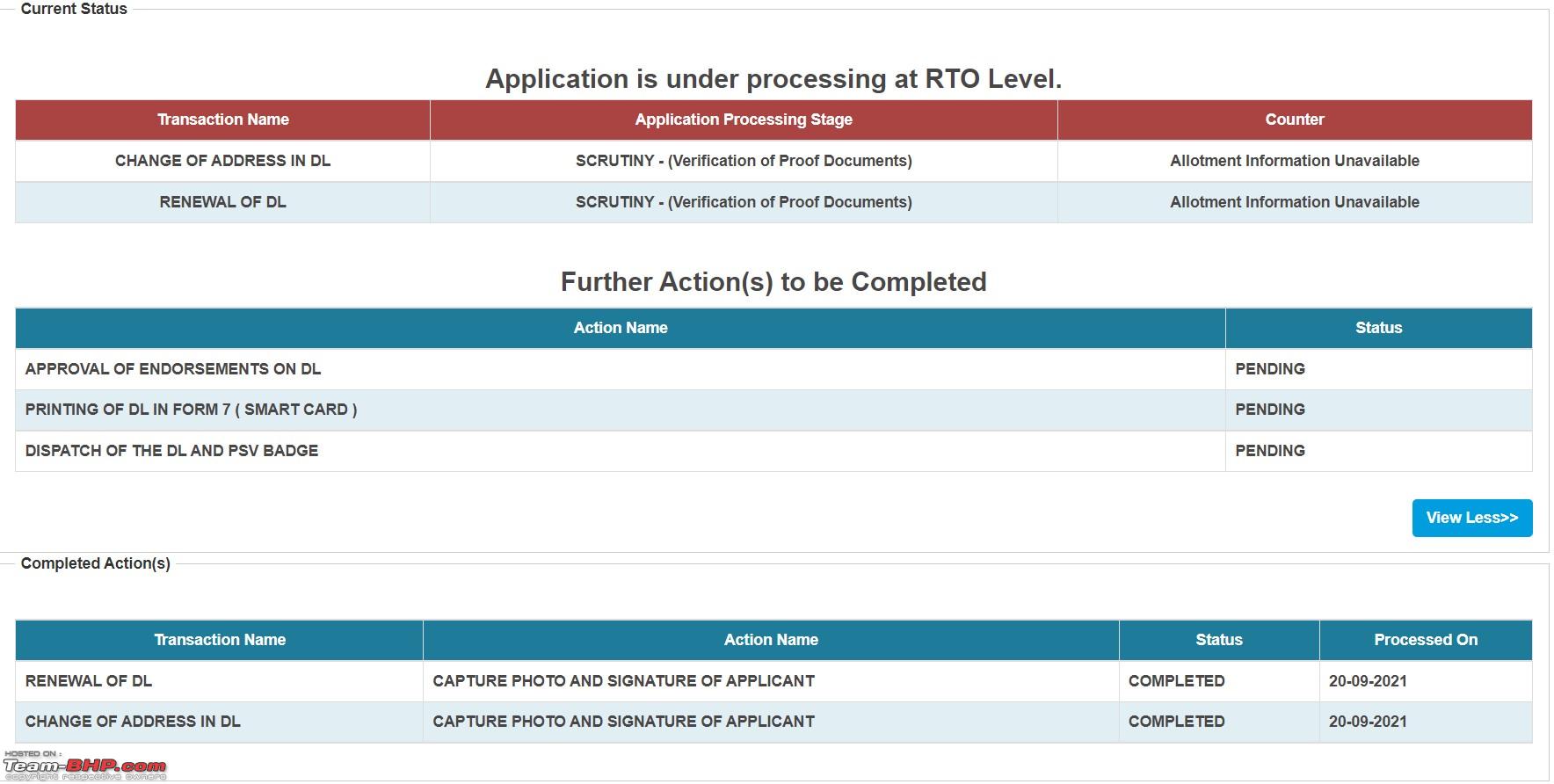Select RENEWAL OF DL in Current Status table
The width and height of the screenshot is (1554, 784).
pyautogui.click(x=223, y=202)
